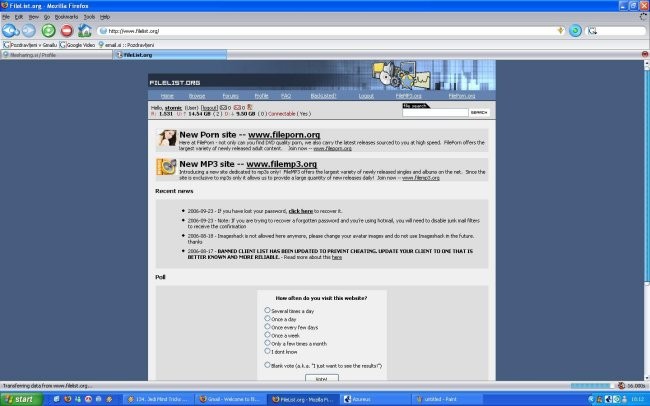
Task: Select I dont know poll option
Action: 267,351
